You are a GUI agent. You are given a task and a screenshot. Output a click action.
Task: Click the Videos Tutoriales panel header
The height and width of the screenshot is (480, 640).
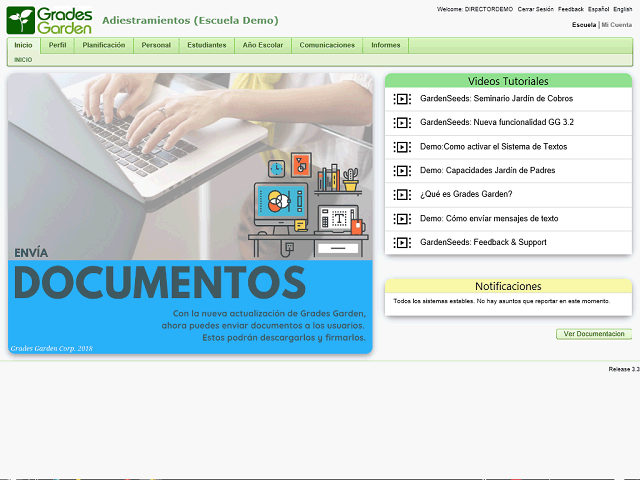click(x=508, y=81)
